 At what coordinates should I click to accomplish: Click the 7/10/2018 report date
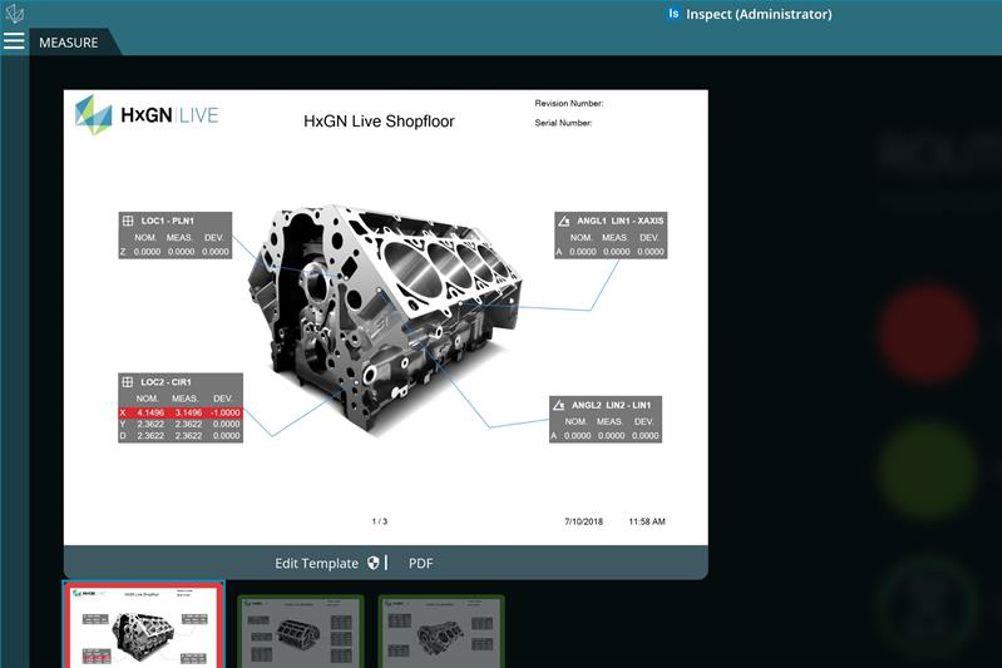[583, 522]
